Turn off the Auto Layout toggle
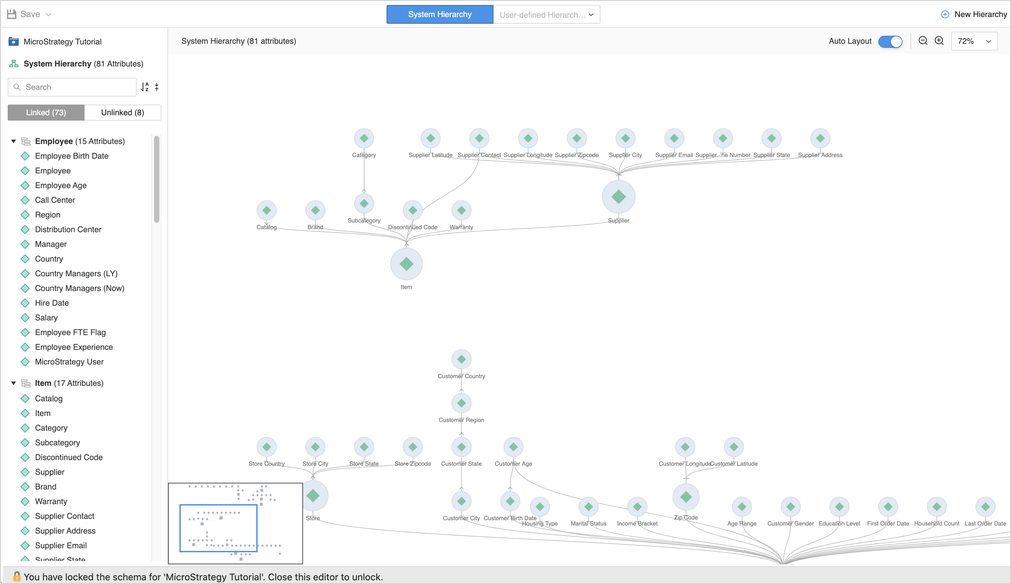The height and width of the screenshot is (584, 1011). click(889, 41)
